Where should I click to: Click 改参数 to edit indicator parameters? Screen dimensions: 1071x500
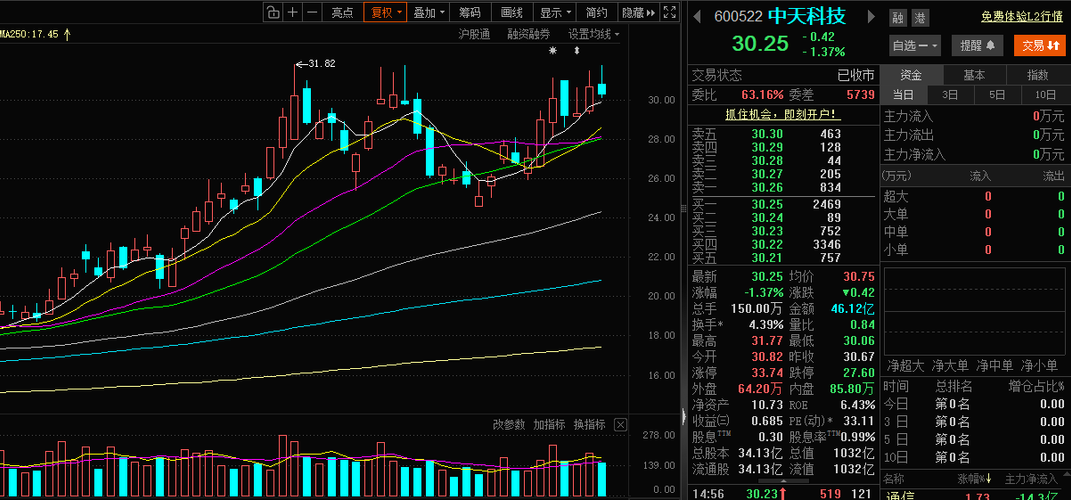click(509, 424)
